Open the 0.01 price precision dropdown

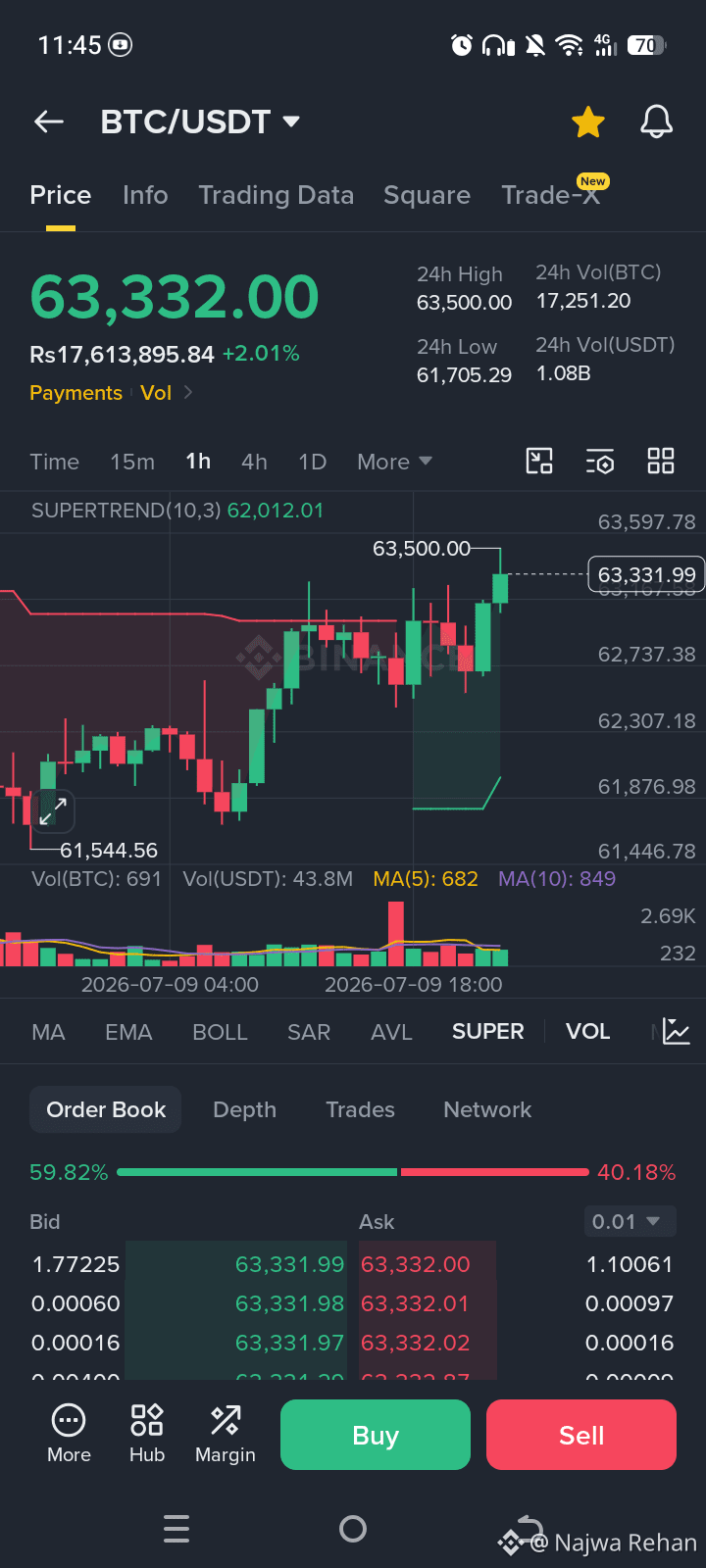pyautogui.click(x=630, y=1222)
